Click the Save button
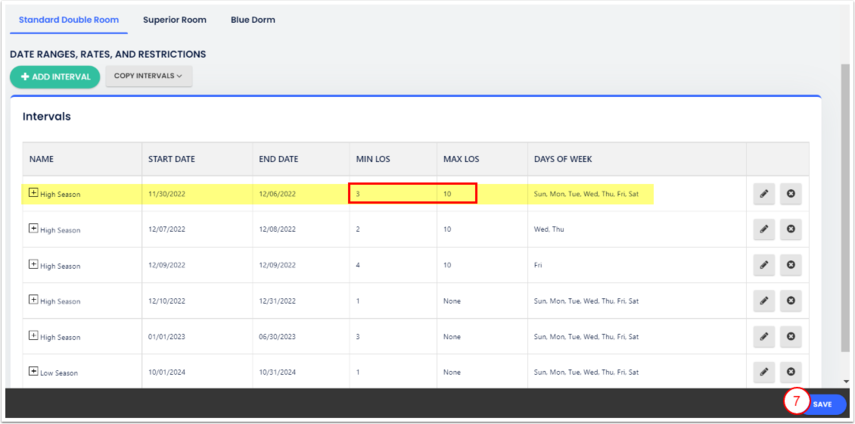Screen dimensions: 855x424 (x=821, y=404)
